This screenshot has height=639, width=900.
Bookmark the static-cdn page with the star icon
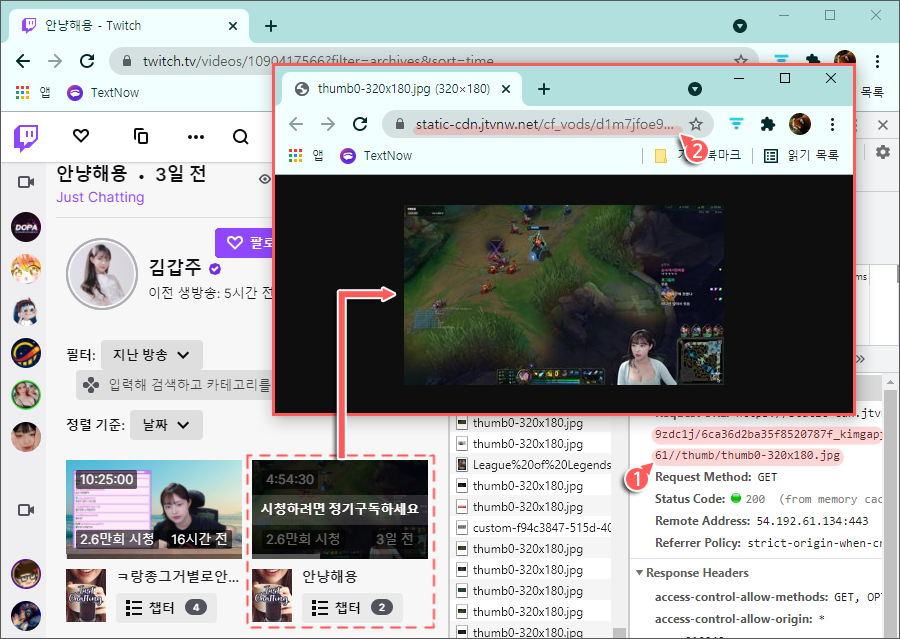pyautogui.click(x=696, y=123)
